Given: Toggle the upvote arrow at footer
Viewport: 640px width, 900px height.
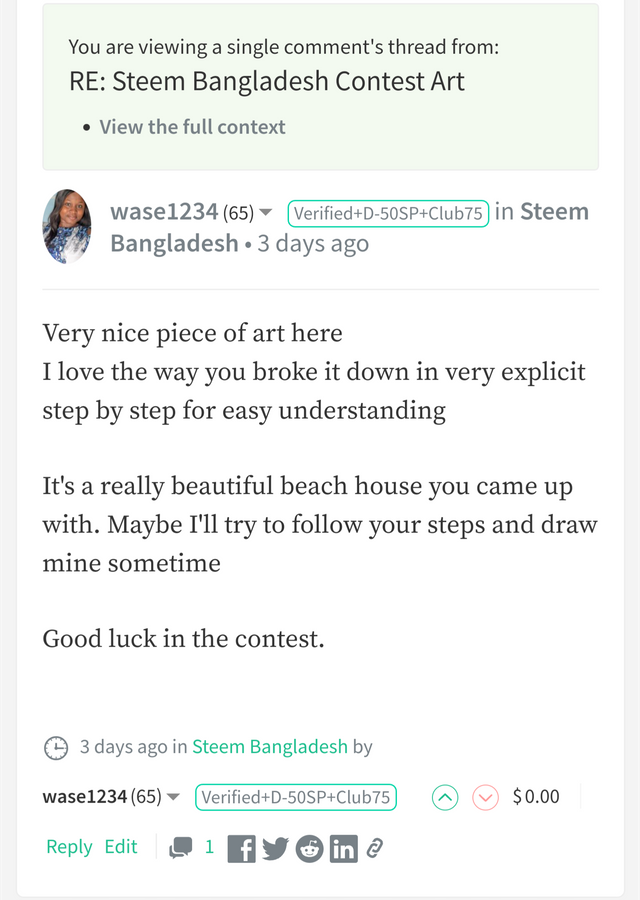Looking at the screenshot, I should point(444,797).
